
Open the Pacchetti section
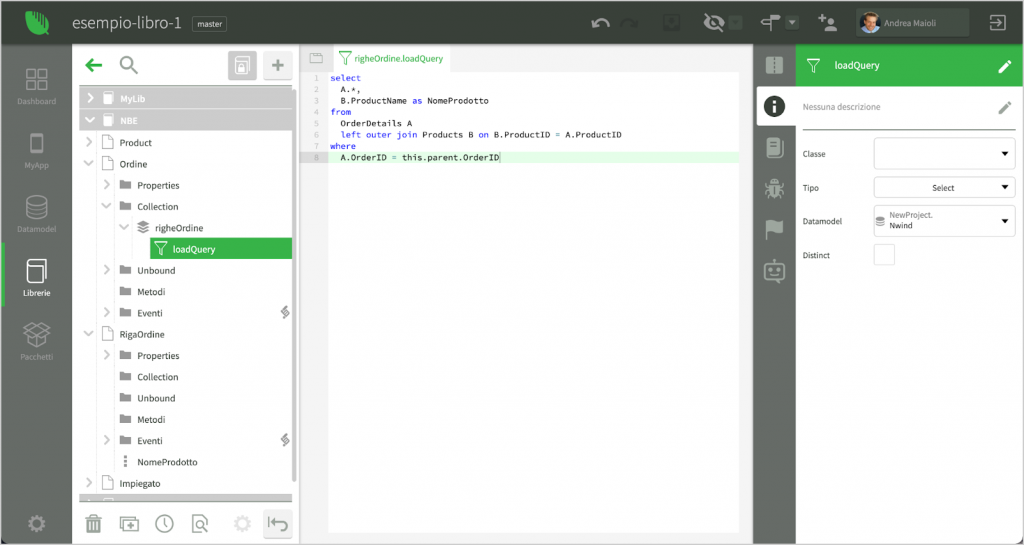tap(37, 341)
